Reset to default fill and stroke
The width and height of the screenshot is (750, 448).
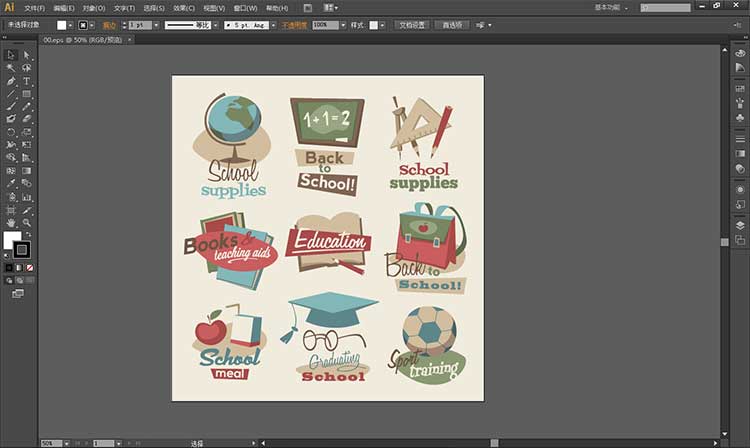pos(6,256)
